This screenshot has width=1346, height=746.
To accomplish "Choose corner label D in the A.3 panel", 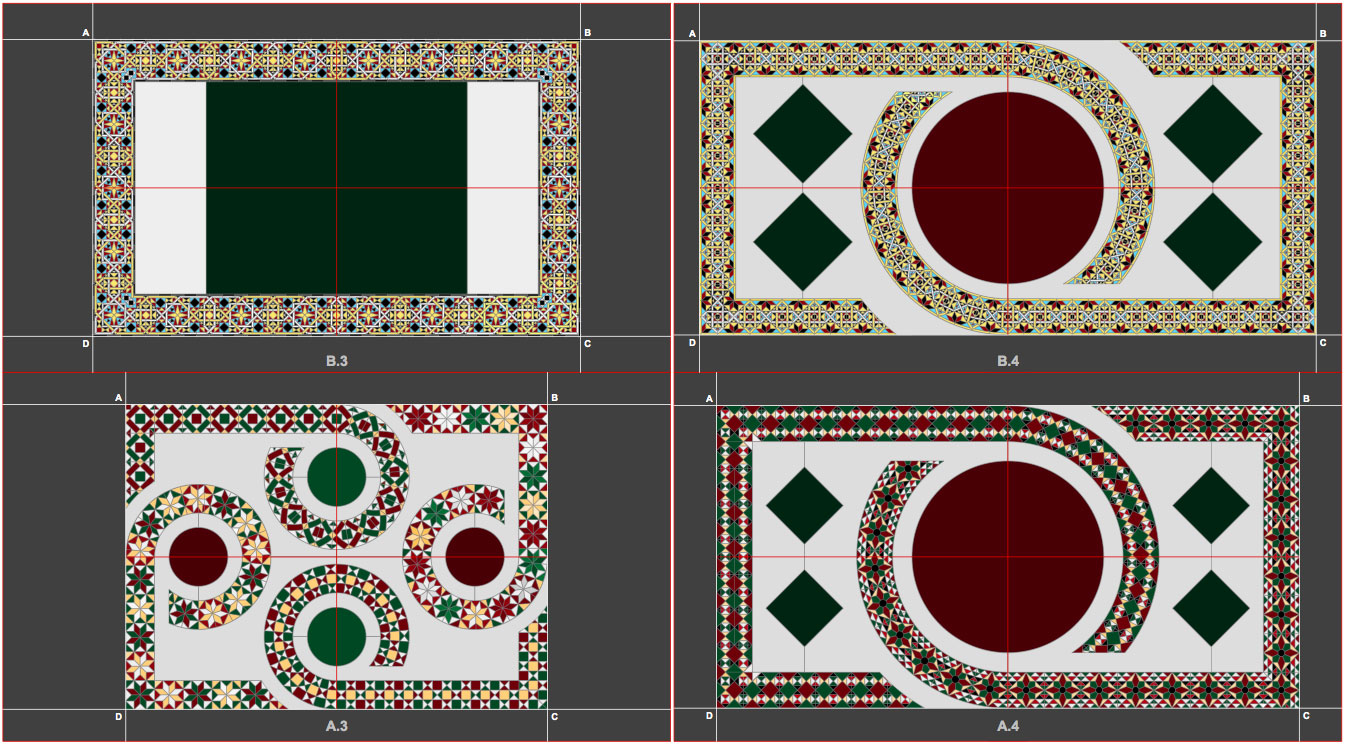I will [119, 716].
